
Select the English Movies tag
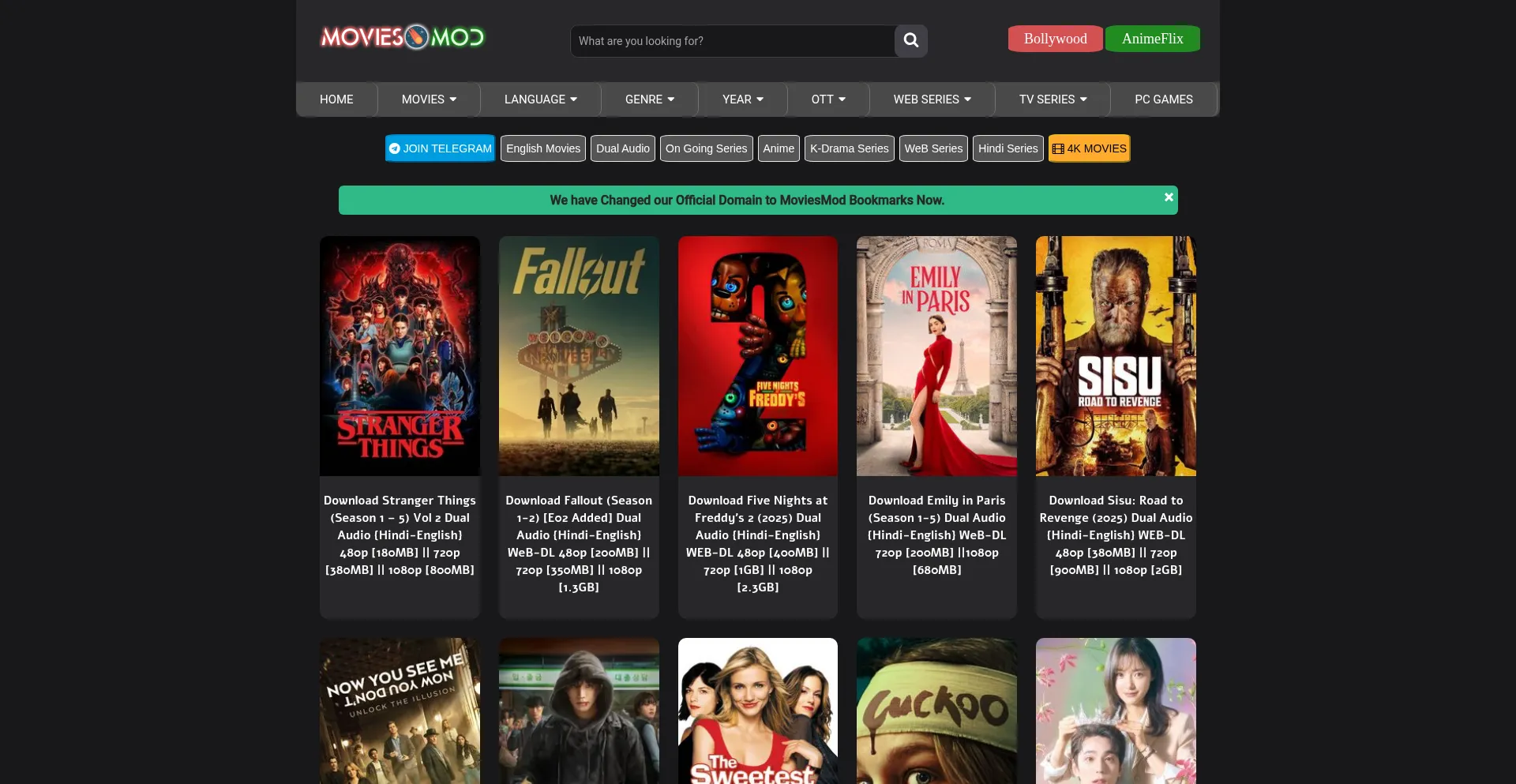point(543,148)
